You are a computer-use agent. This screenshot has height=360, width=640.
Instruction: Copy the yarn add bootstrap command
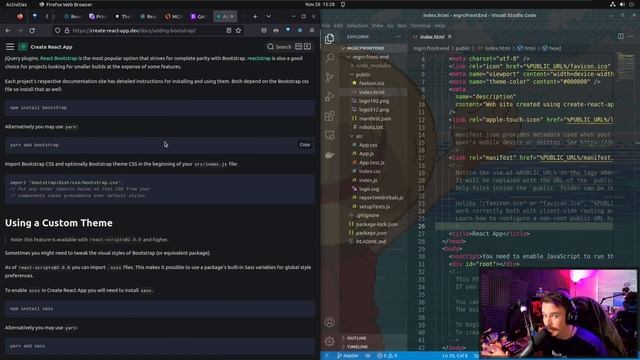(x=304, y=144)
